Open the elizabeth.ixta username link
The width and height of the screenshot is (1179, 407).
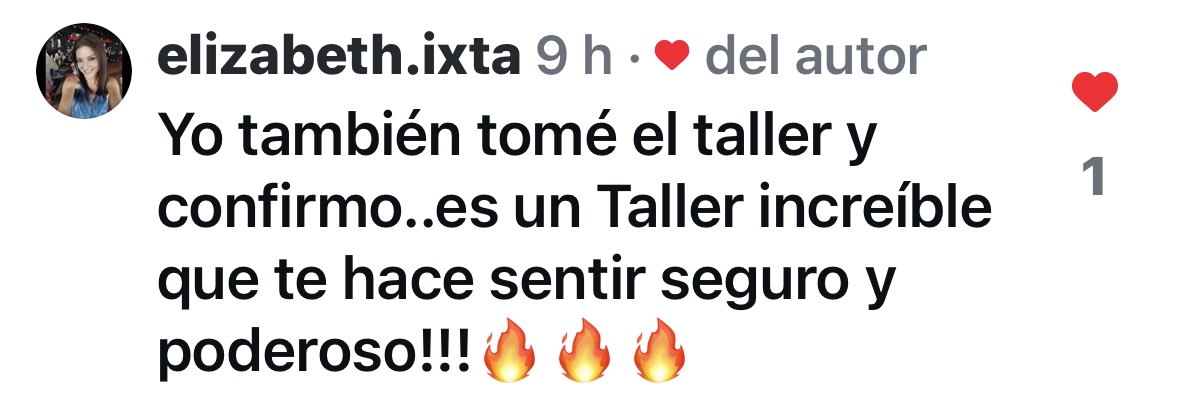click(x=338, y=56)
